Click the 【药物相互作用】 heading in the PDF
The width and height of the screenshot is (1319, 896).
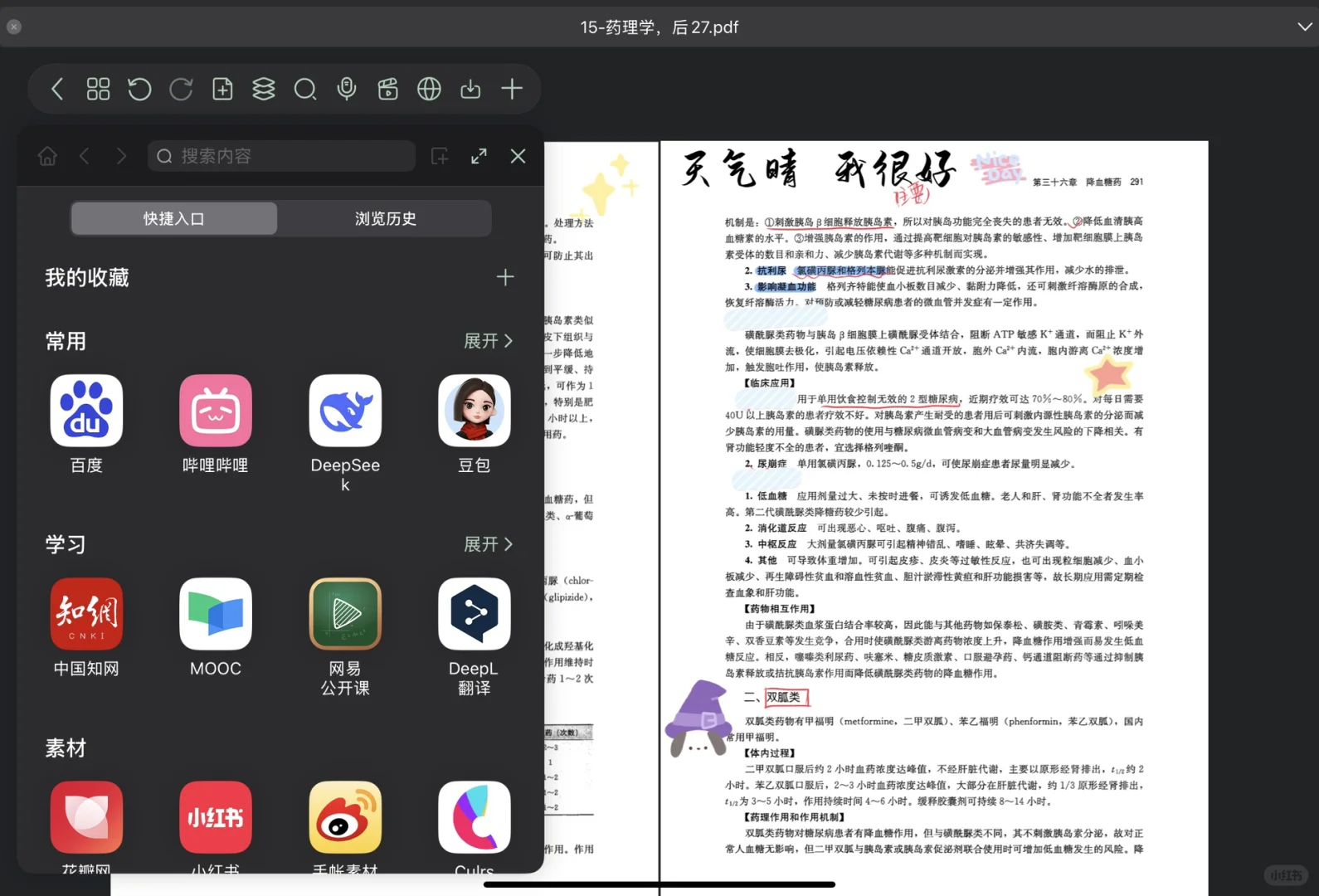(x=780, y=609)
